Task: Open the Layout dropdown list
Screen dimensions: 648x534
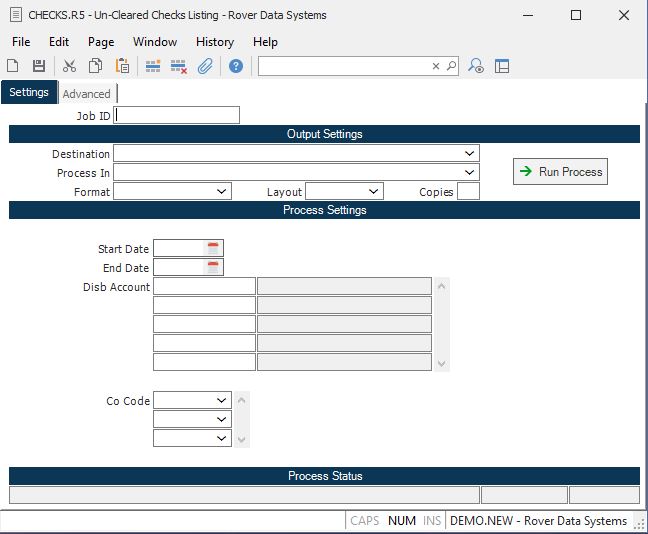Action: 374,191
